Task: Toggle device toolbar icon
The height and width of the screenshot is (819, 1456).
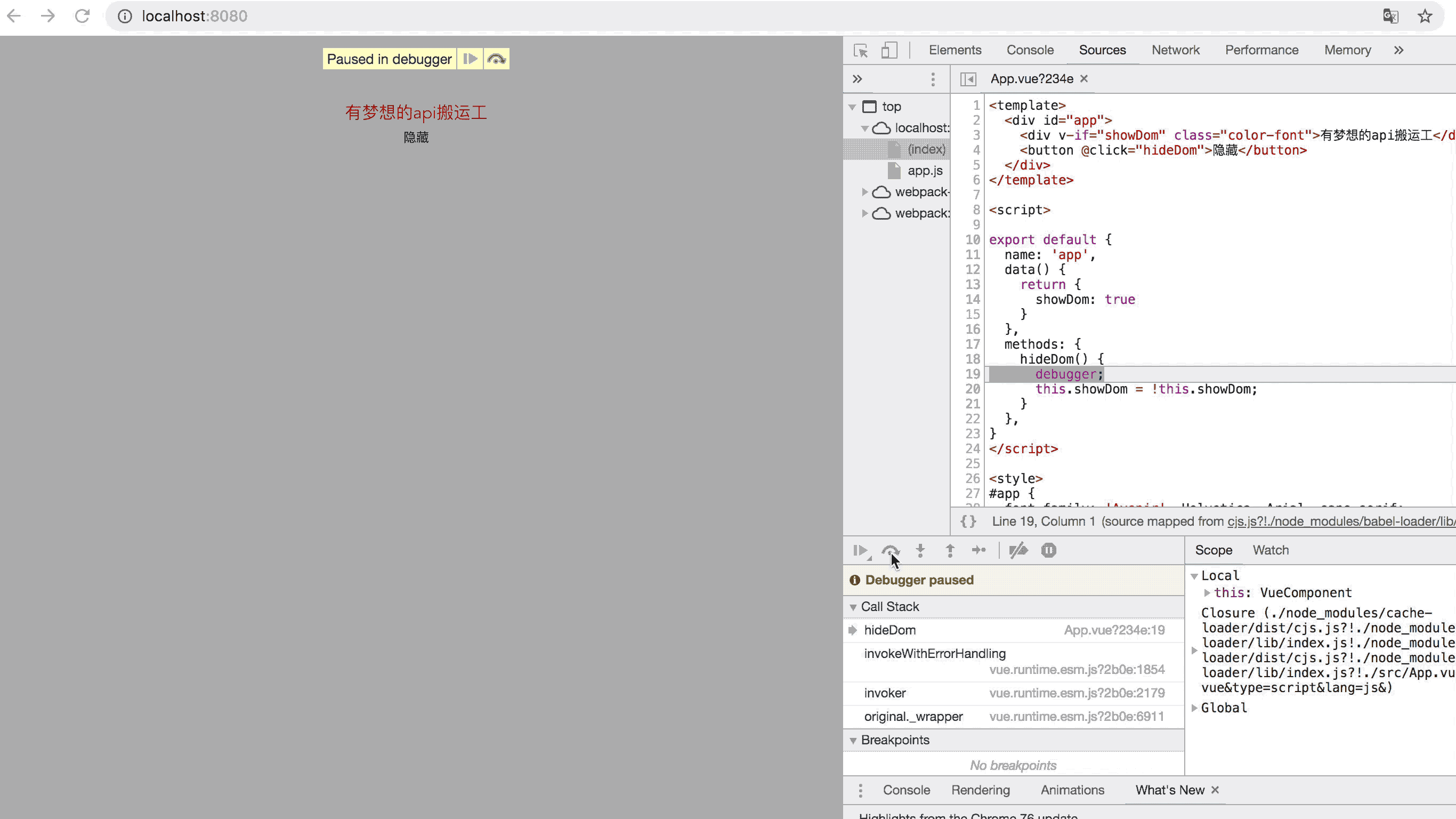Action: [x=889, y=50]
